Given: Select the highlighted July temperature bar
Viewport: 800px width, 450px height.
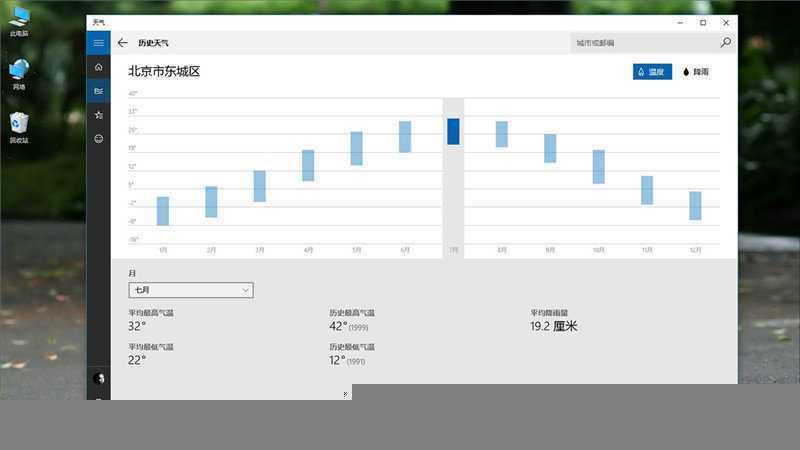Looking at the screenshot, I should click(454, 132).
